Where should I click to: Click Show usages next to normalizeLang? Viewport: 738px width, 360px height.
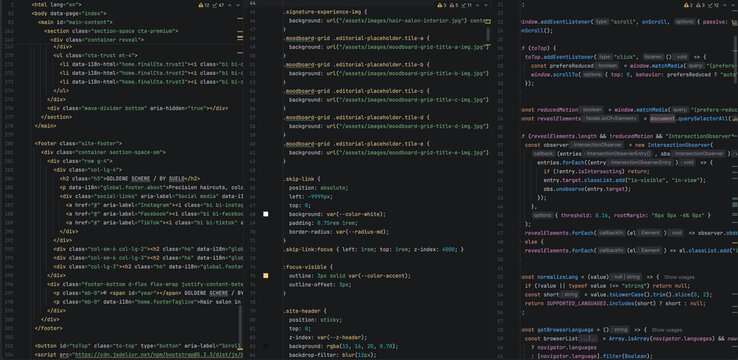[679, 277]
